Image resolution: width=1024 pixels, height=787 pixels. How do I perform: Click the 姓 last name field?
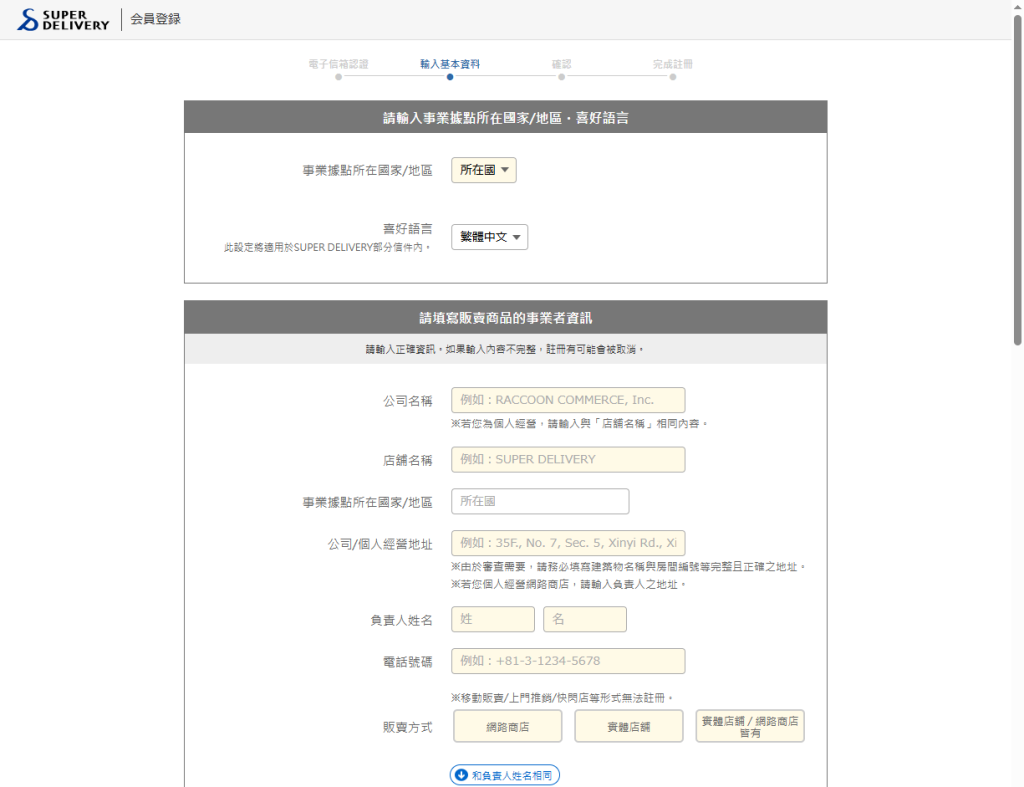point(492,618)
